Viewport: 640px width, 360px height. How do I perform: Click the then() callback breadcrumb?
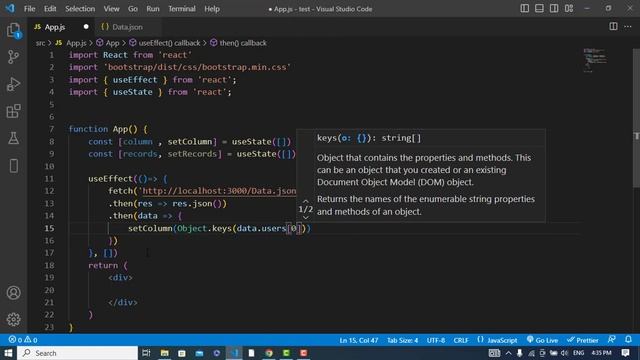click(243, 43)
